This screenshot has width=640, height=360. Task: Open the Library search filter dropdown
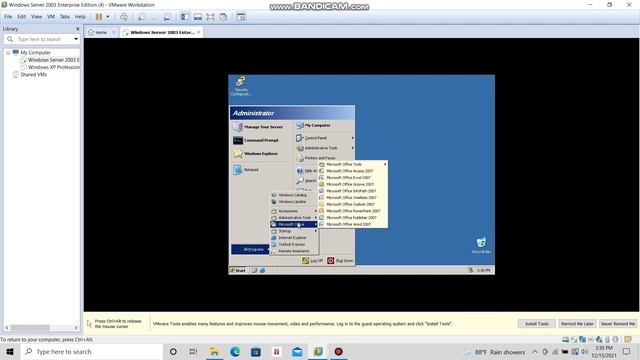coord(76,39)
